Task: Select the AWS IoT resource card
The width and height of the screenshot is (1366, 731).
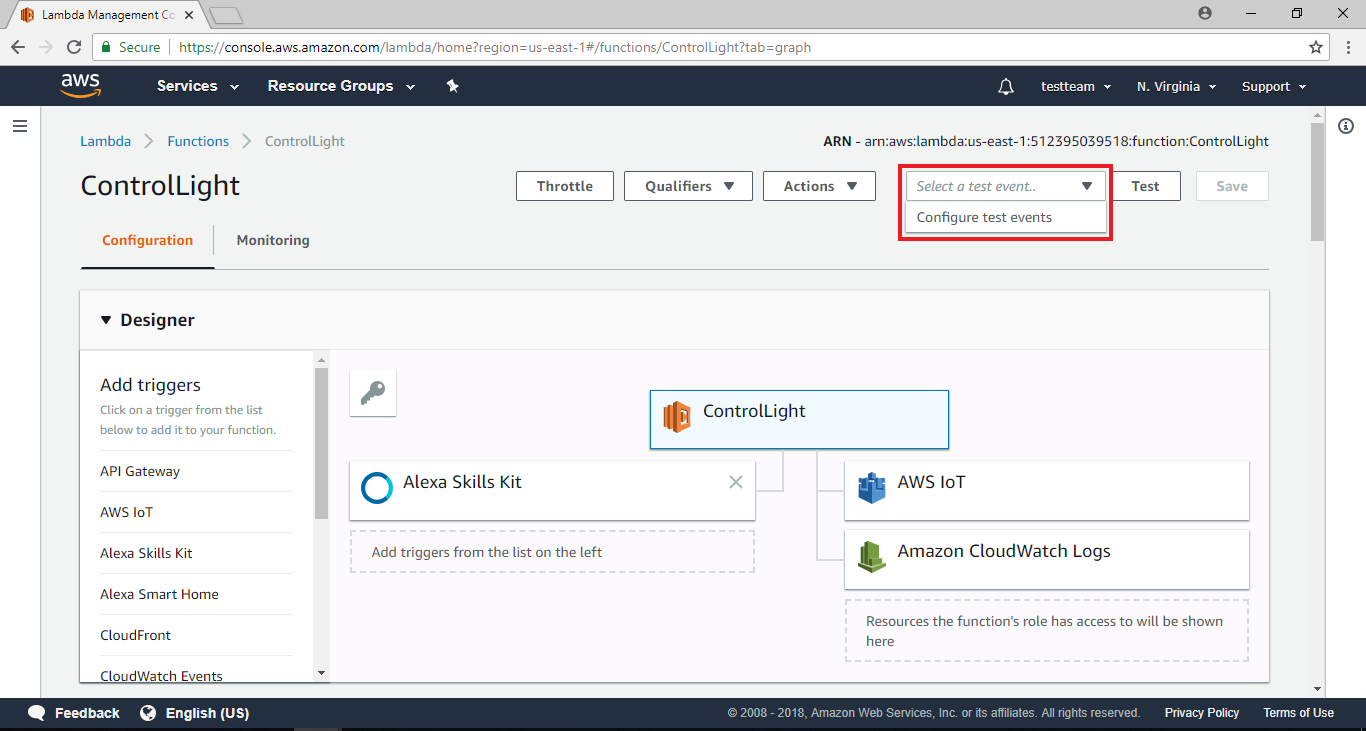Action: [1047, 490]
